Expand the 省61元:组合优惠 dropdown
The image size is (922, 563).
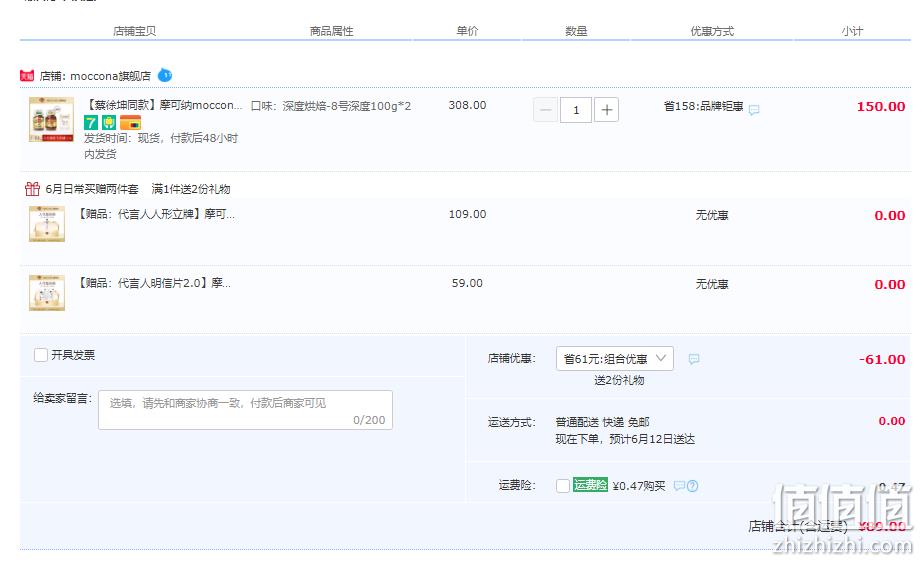[614, 358]
